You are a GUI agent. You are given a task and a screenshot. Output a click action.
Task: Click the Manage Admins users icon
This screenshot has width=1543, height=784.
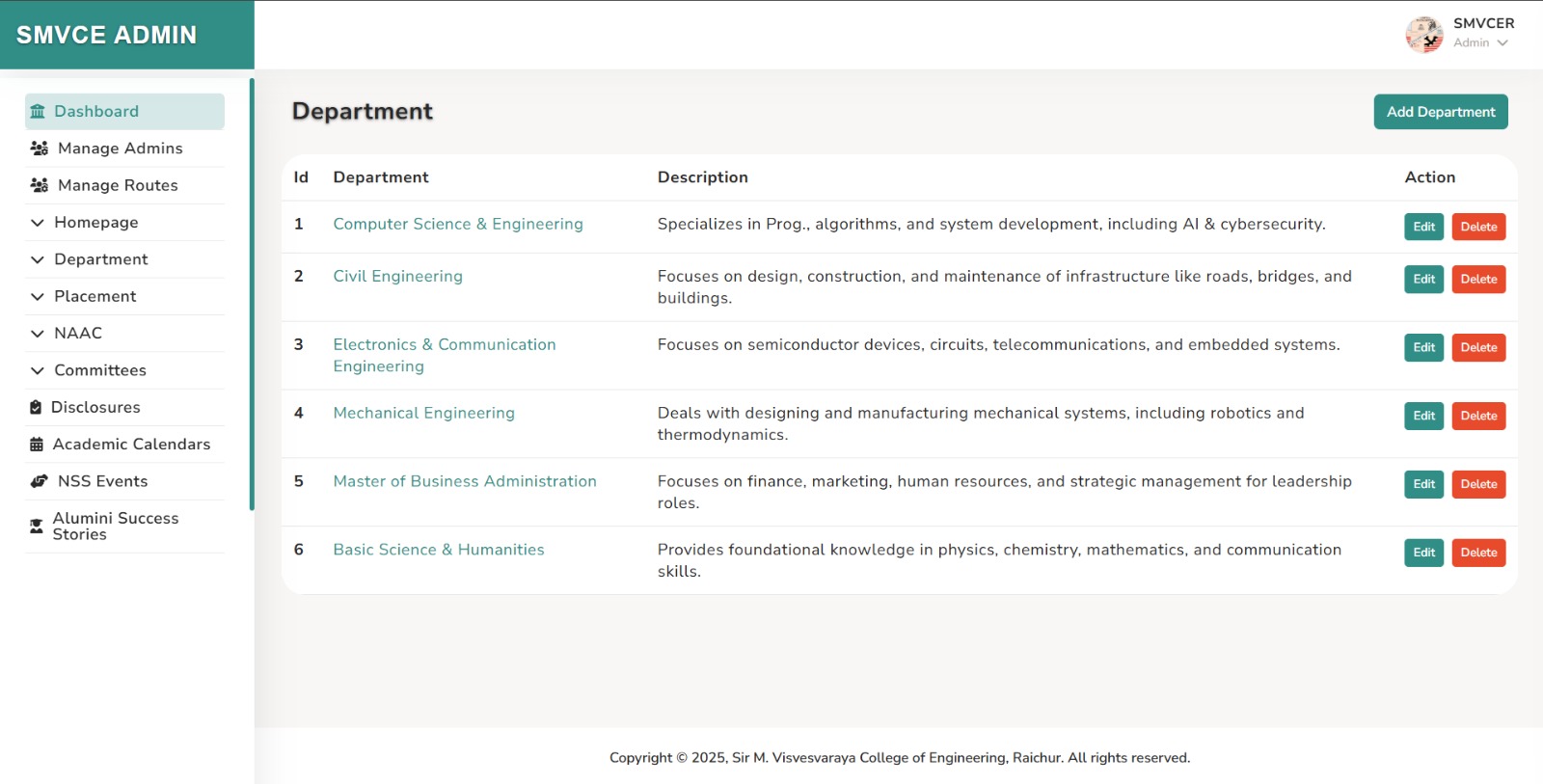point(40,149)
